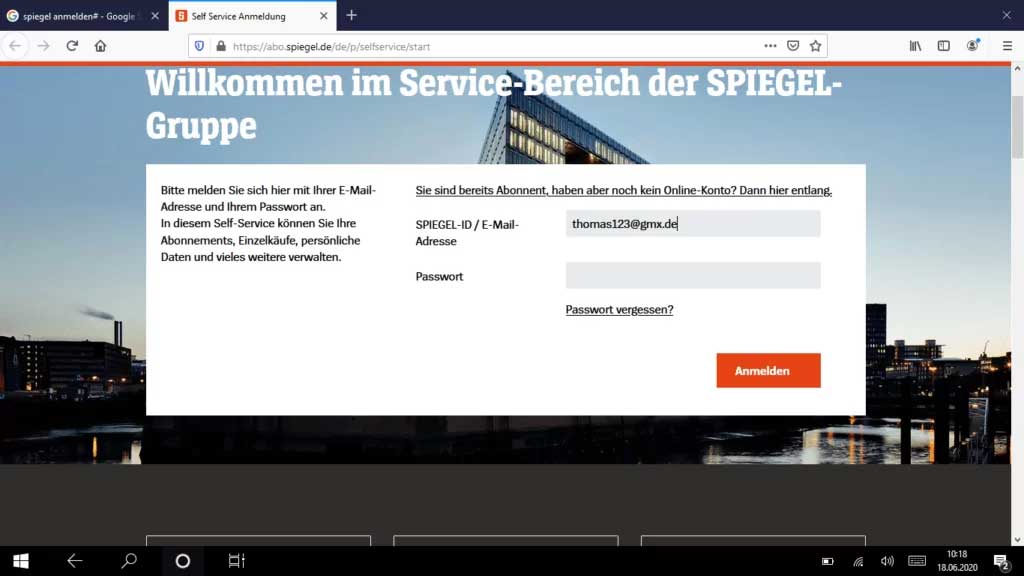The width and height of the screenshot is (1024, 576).
Task: Open the page actions three-dot menu
Action: [x=770, y=46]
